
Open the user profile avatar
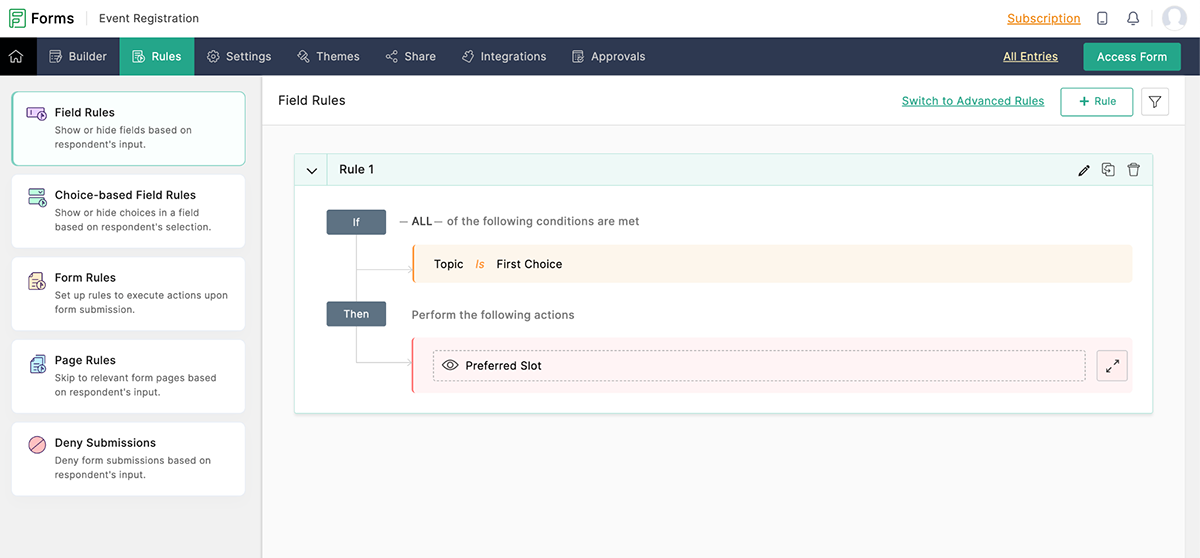1173,19
